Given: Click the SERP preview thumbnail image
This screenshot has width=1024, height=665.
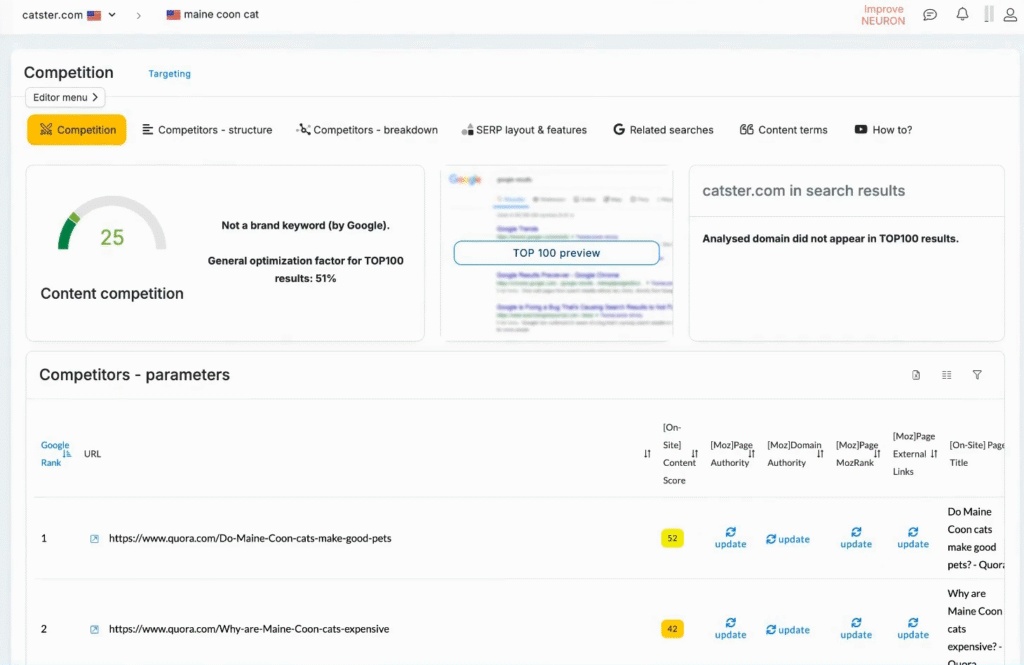Looking at the screenshot, I should (557, 253).
